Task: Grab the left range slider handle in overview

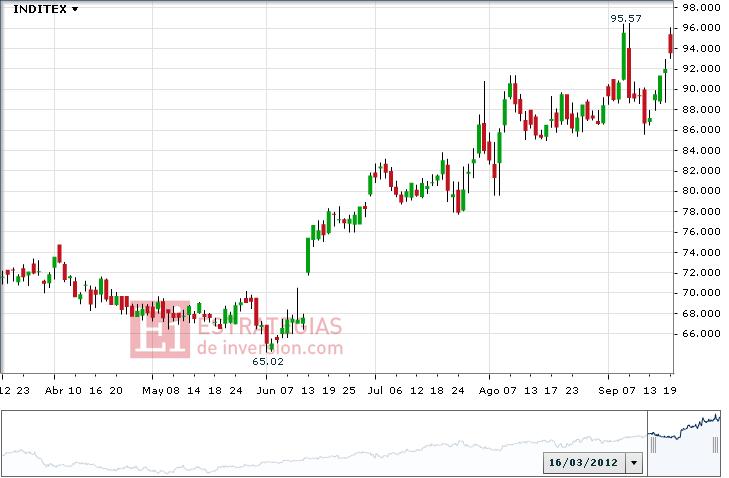Action: coord(653,445)
